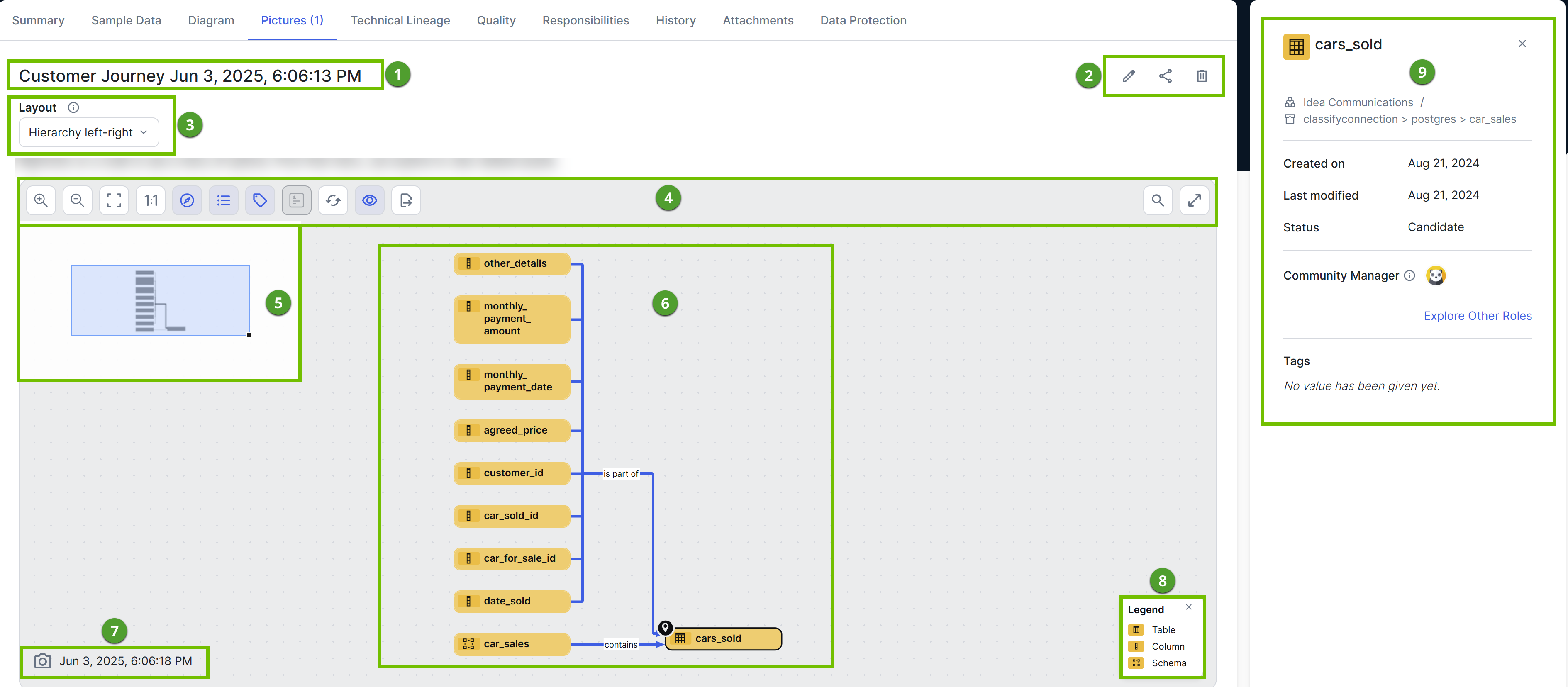Click the export diagram icon
Image resolution: width=1568 pixels, height=687 pixels.
point(406,200)
